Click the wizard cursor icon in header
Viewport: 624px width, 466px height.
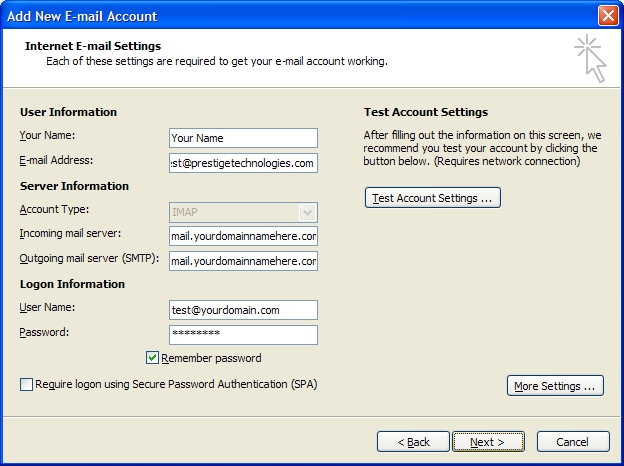point(591,58)
